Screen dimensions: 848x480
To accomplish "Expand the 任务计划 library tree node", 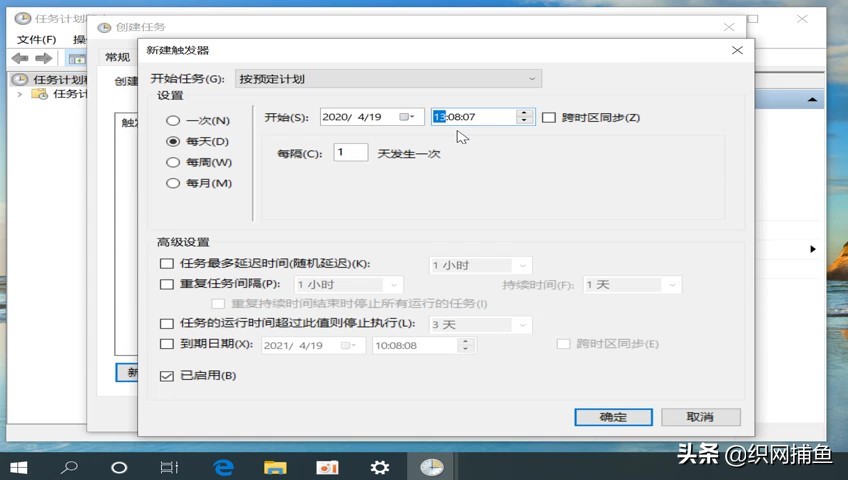I will tap(19, 94).
